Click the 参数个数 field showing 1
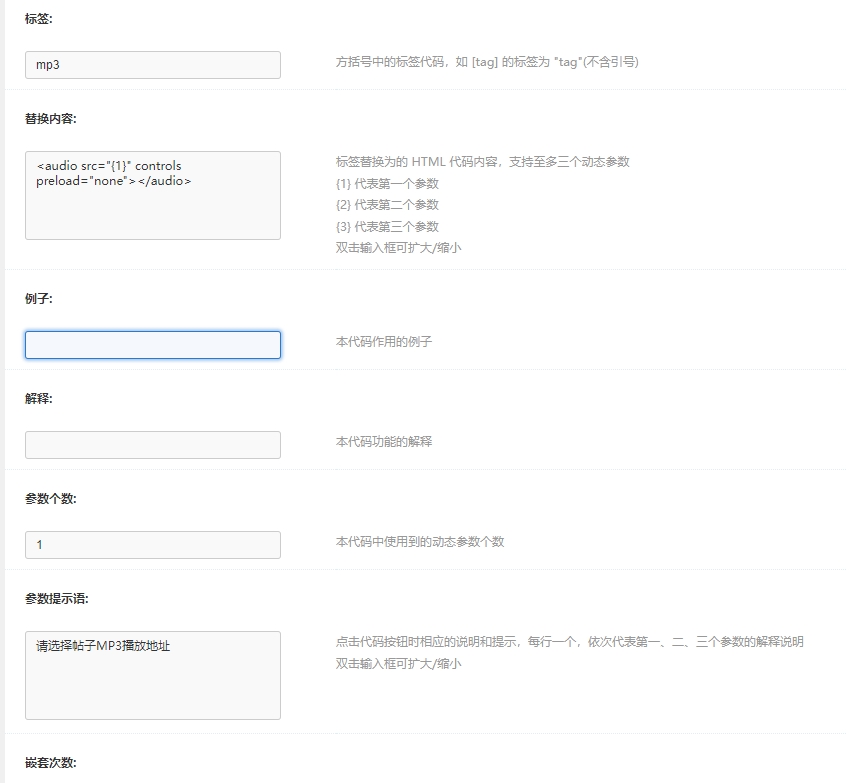Viewport: 846px width, 783px height. 152,545
